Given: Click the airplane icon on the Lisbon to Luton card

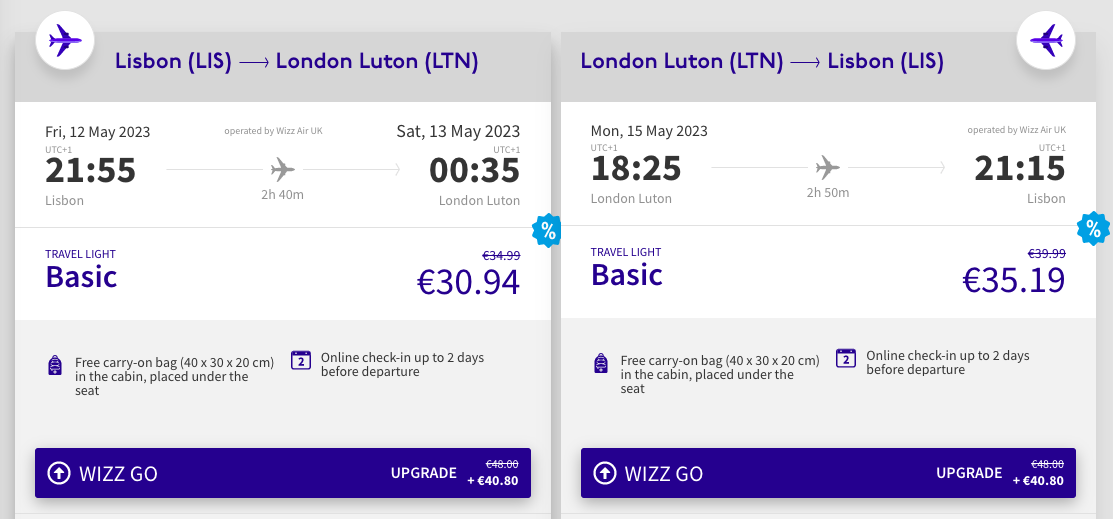Looking at the screenshot, I should pyautogui.click(x=65, y=40).
